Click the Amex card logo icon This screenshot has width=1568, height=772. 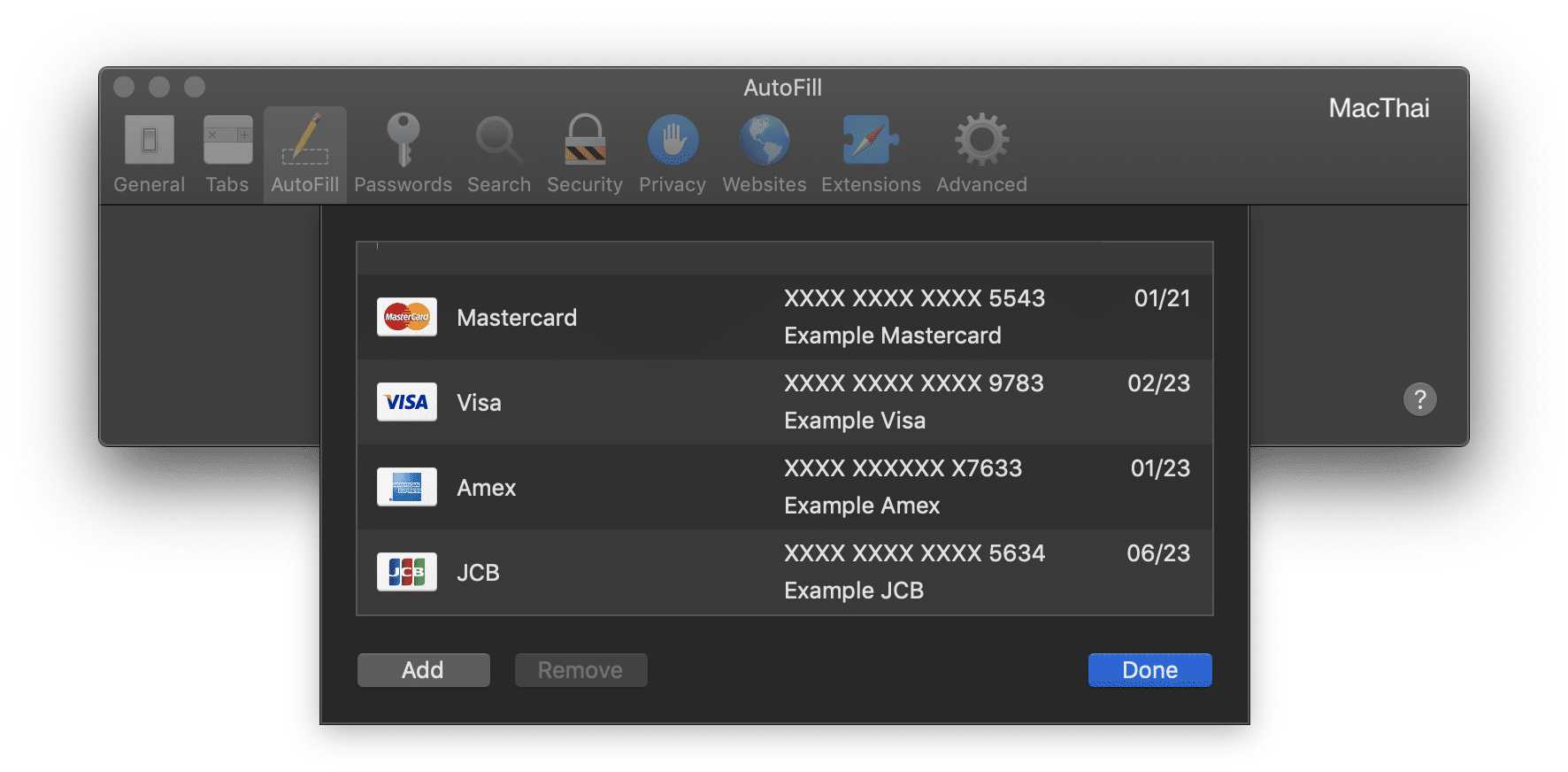click(407, 487)
